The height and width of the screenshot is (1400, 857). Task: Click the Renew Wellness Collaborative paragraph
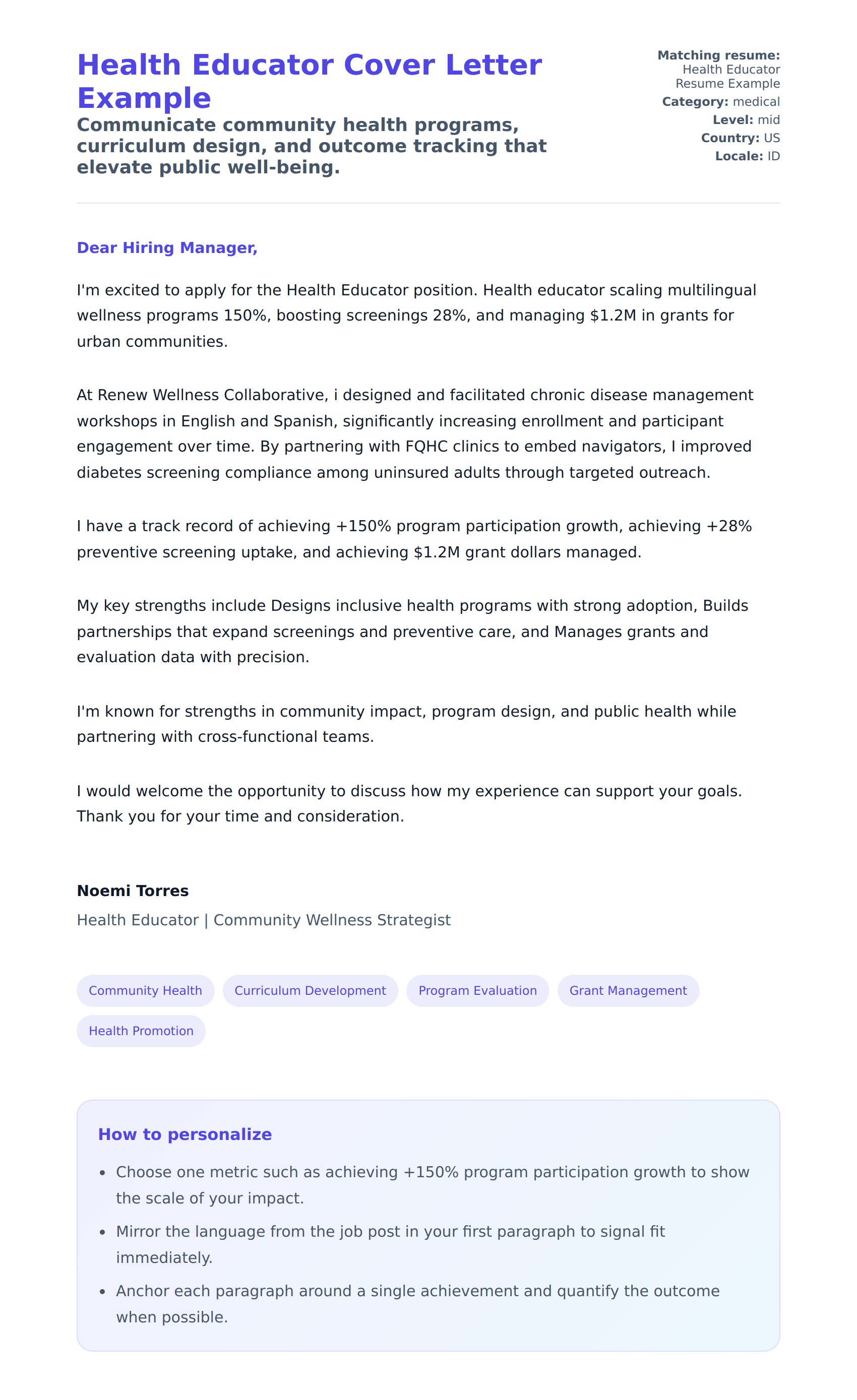(415, 433)
